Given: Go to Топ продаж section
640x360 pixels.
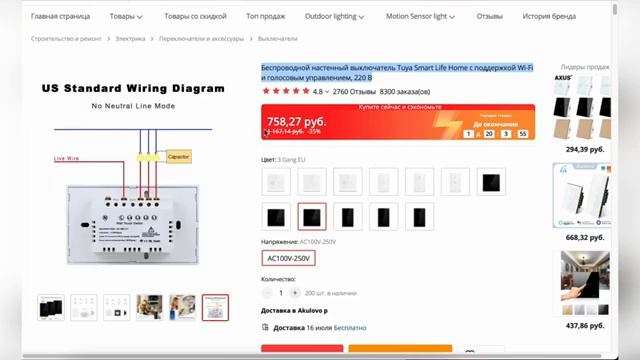Looking at the screenshot, I should pos(265,16).
